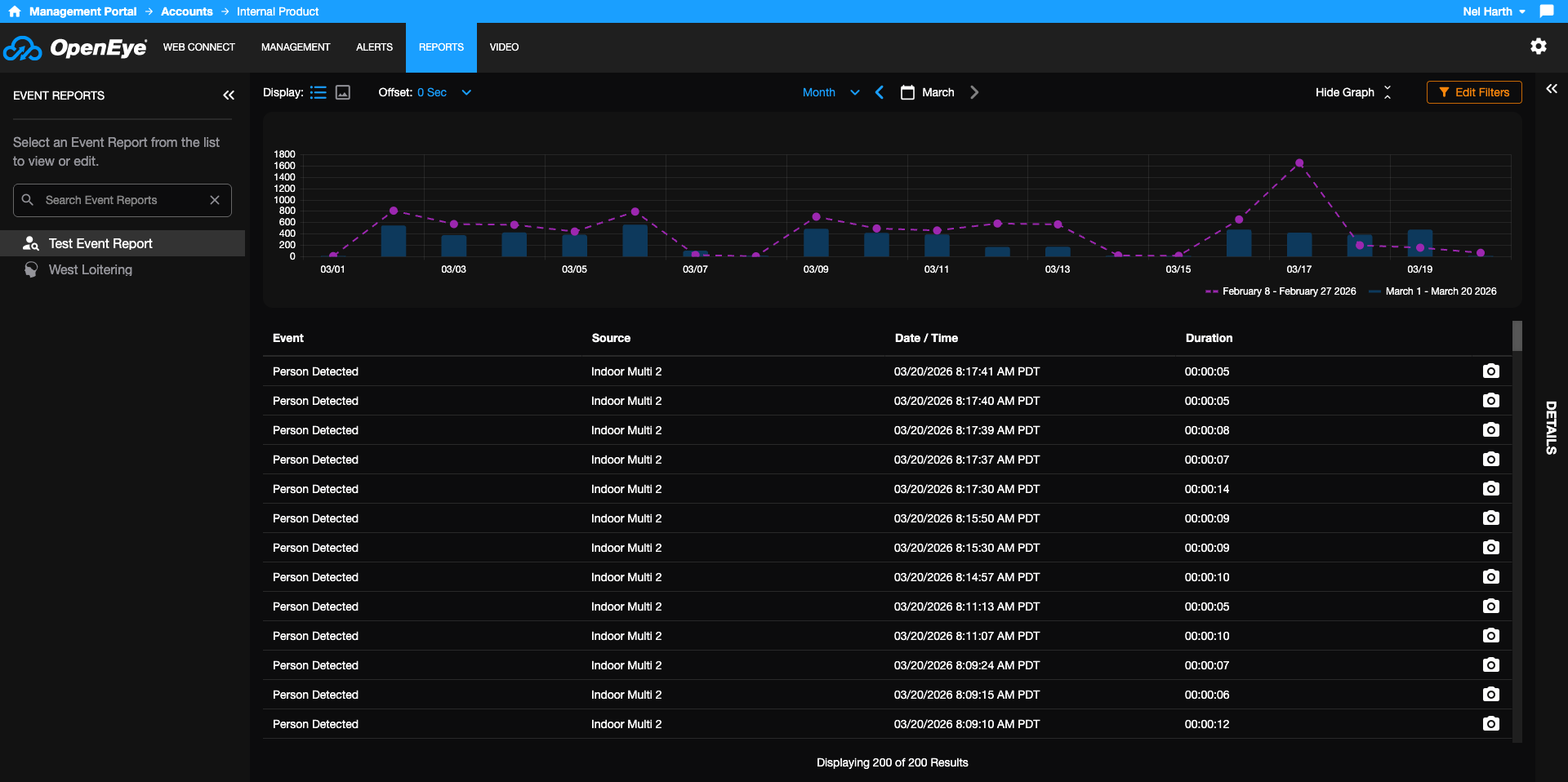Click the search magnifier in Event Reports
This screenshot has height=782, width=1568.
click(28, 200)
